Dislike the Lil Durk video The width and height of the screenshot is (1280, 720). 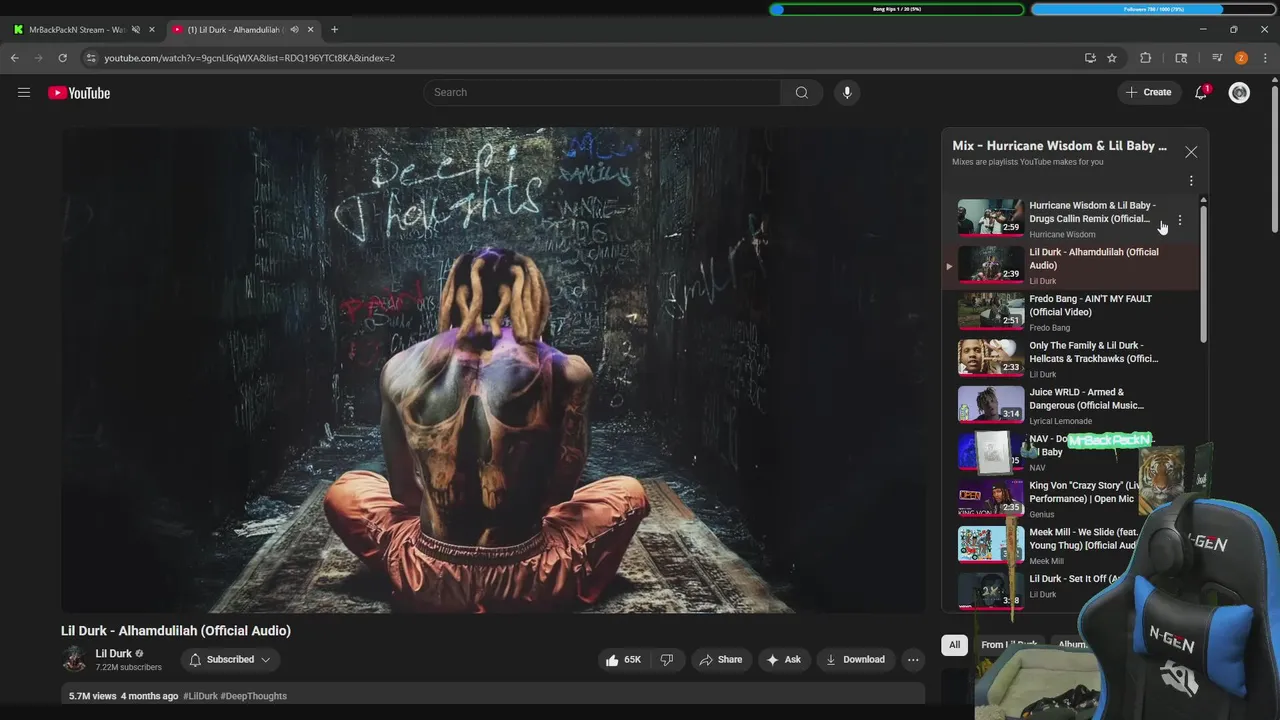click(666, 660)
